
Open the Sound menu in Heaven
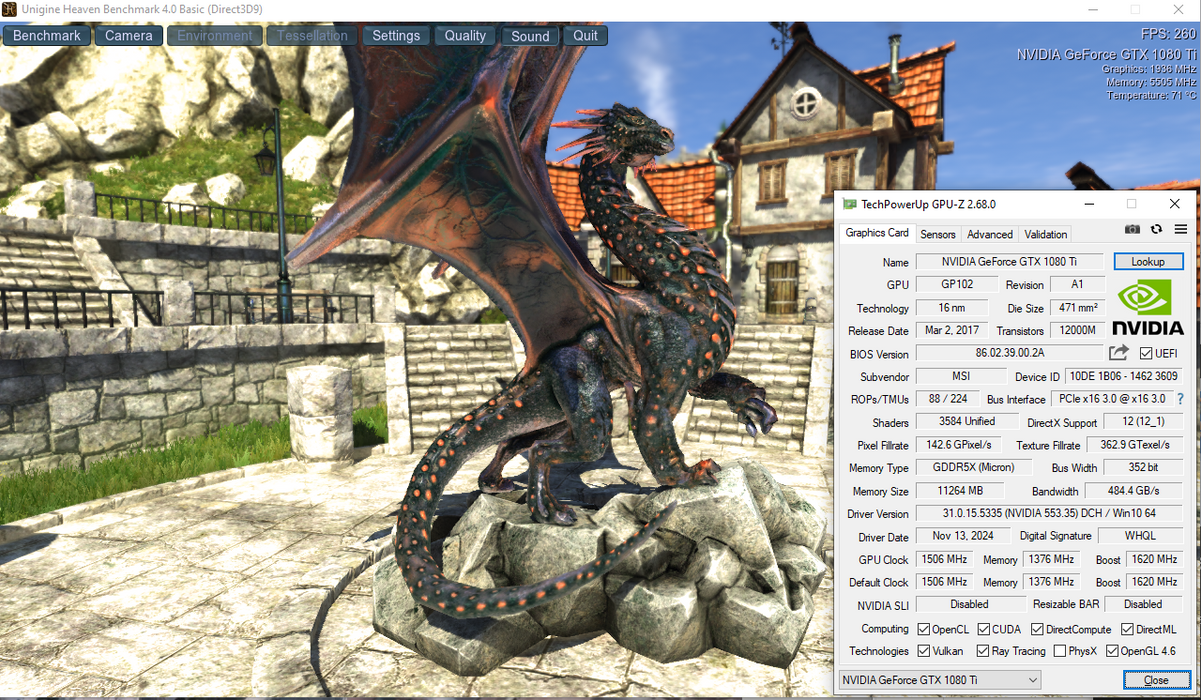tap(530, 35)
